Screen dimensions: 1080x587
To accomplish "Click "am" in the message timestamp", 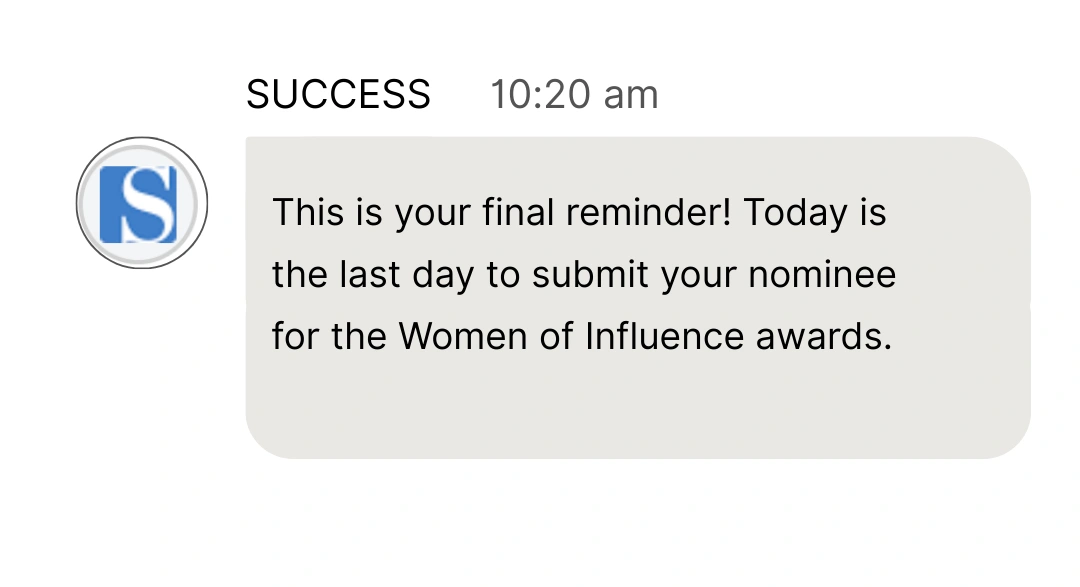I will pyautogui.click(x=631, y=95).
